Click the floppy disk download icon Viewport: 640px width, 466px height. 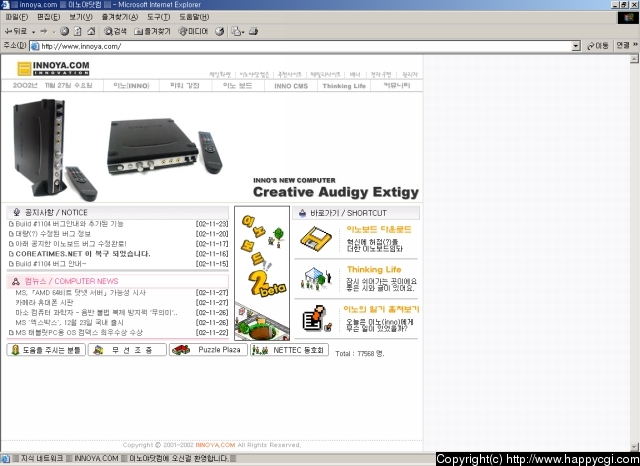(x=315, y=240)
